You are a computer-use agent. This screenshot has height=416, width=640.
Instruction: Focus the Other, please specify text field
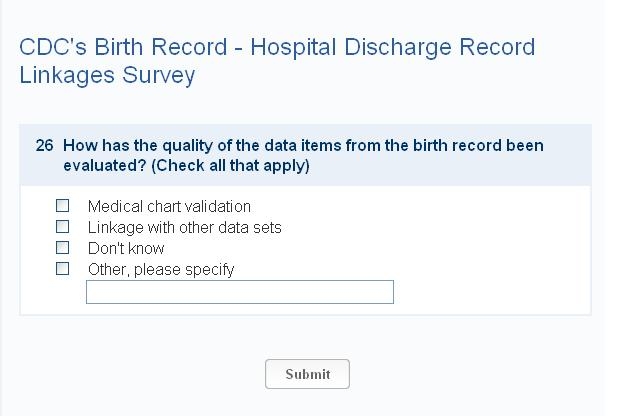coord(240,292)
